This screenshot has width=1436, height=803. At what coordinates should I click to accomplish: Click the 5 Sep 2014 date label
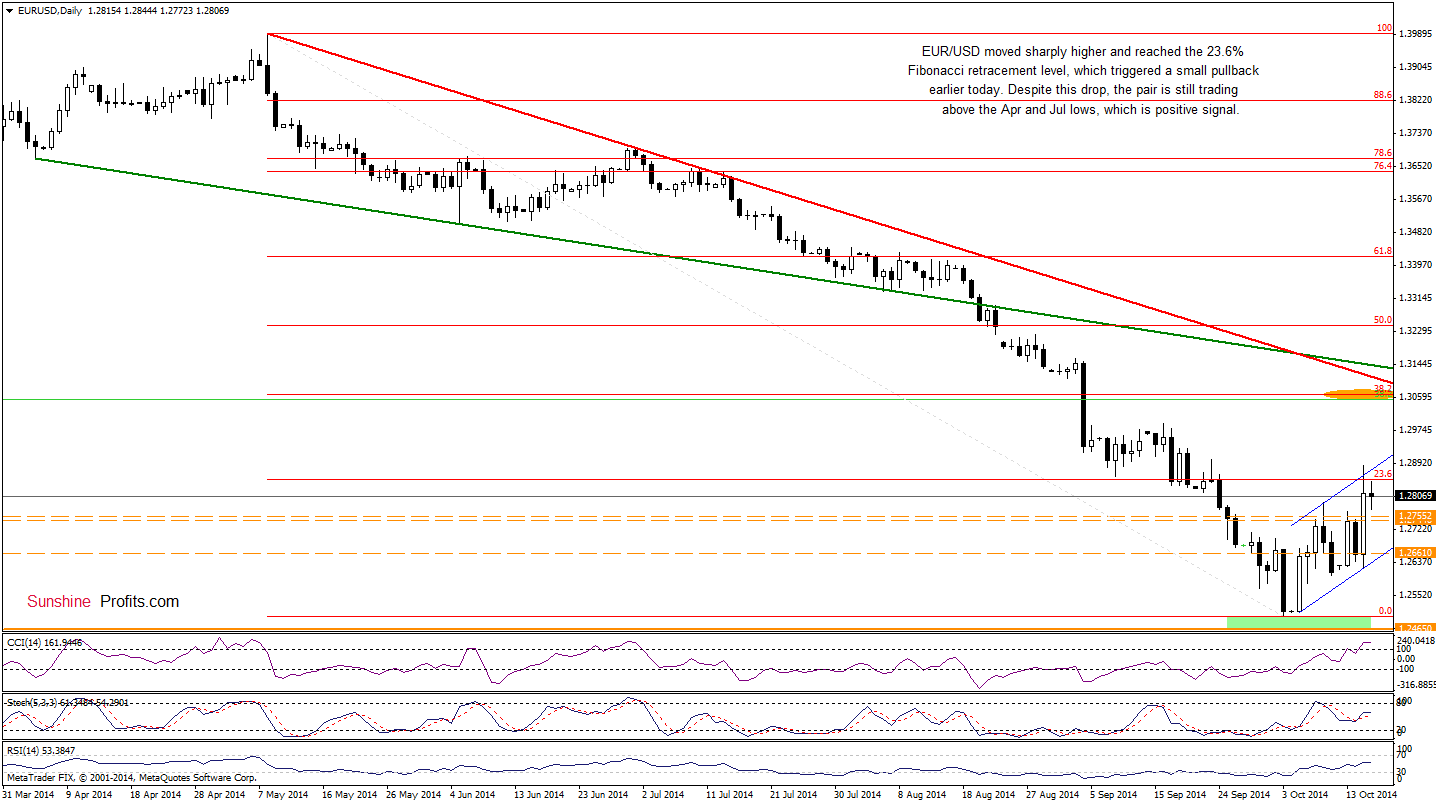point(1113,794)
